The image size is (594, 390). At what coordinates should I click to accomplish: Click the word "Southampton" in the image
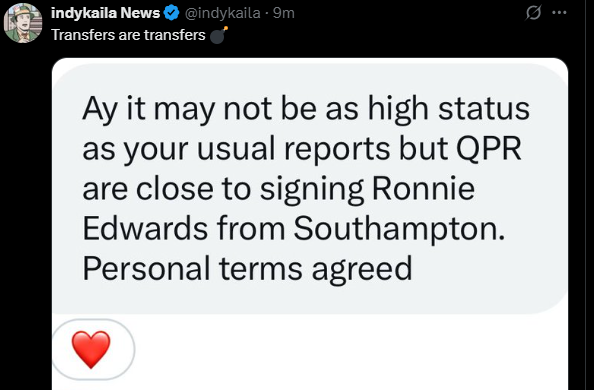(399, 230)
